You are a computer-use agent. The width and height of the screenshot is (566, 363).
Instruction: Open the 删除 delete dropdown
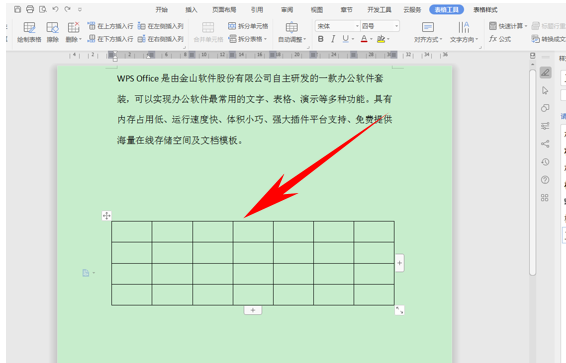pyautogui.click(x=74, y=32)
